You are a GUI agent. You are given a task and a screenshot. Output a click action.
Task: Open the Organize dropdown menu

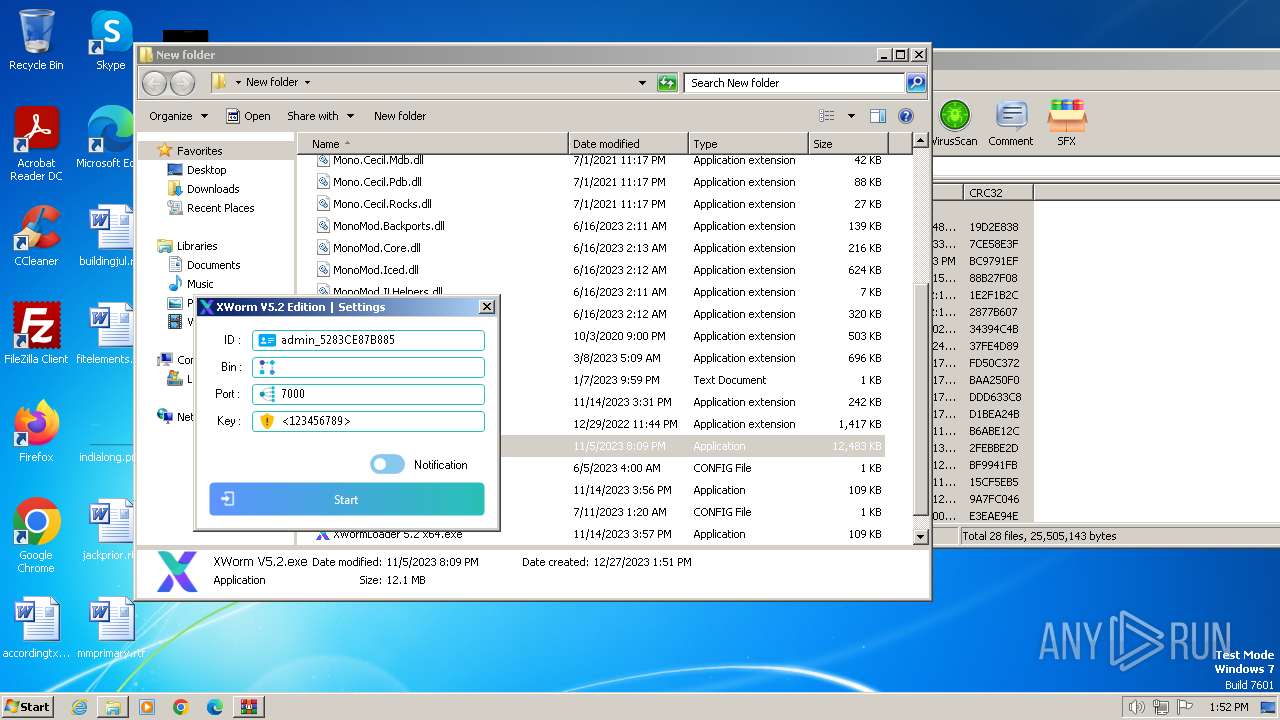point(178,116)
